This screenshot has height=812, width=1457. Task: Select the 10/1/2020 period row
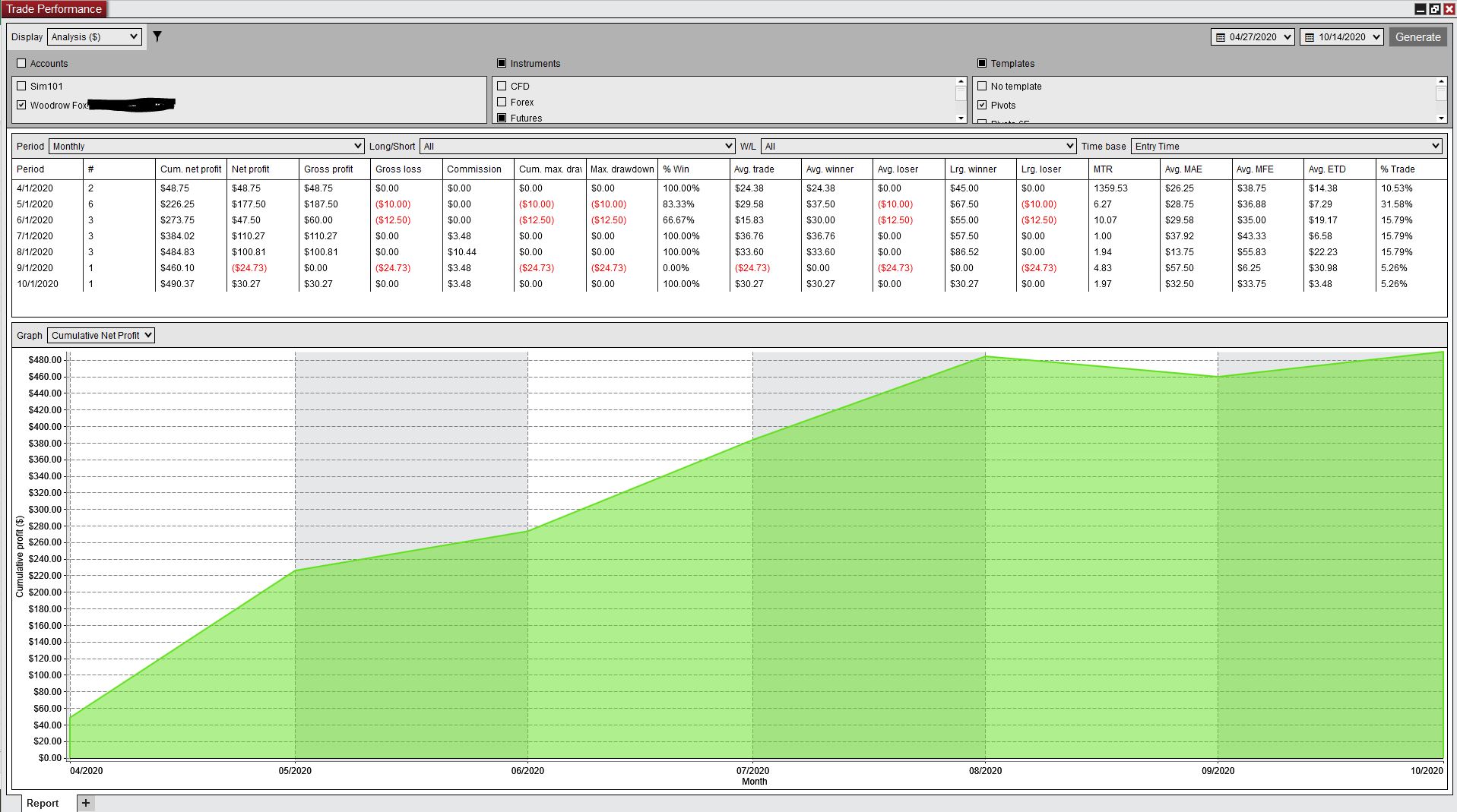click(729, 283)
